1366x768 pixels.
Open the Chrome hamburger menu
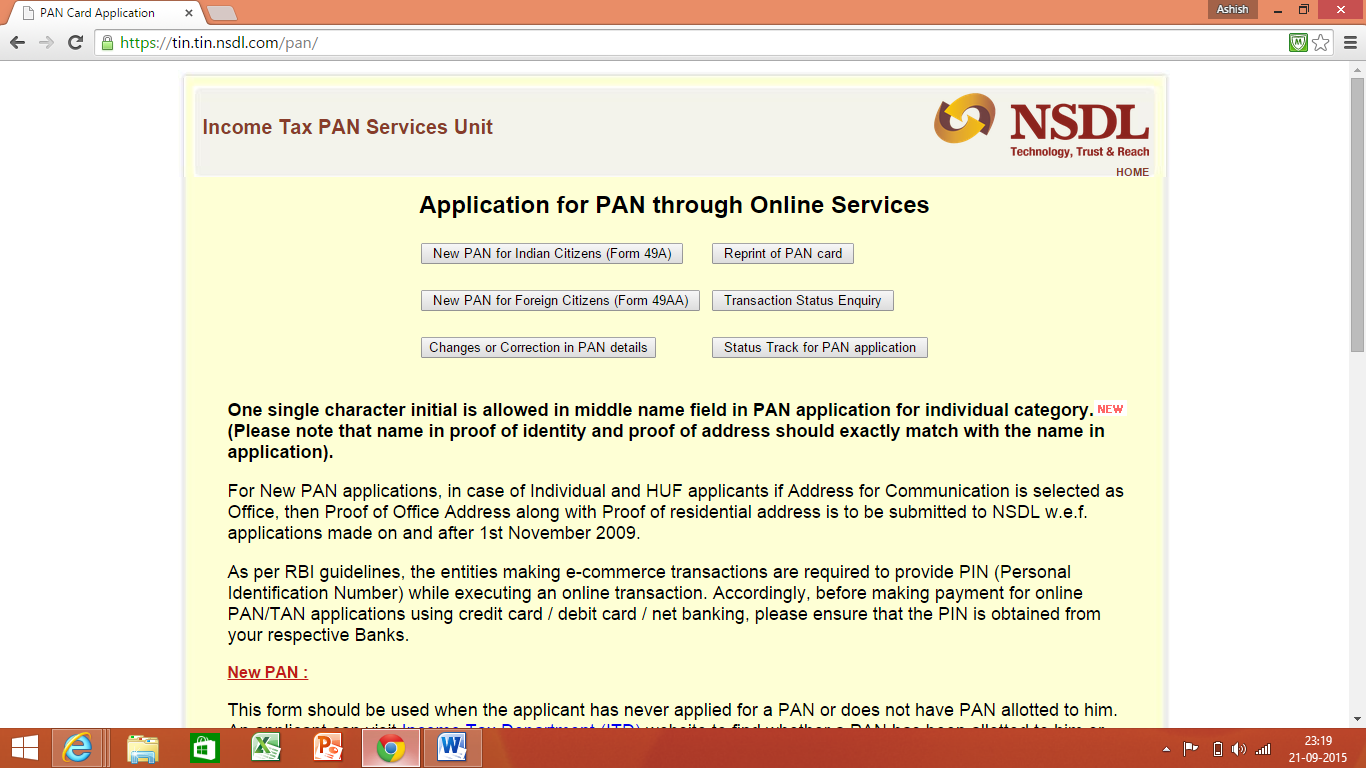1349,43
